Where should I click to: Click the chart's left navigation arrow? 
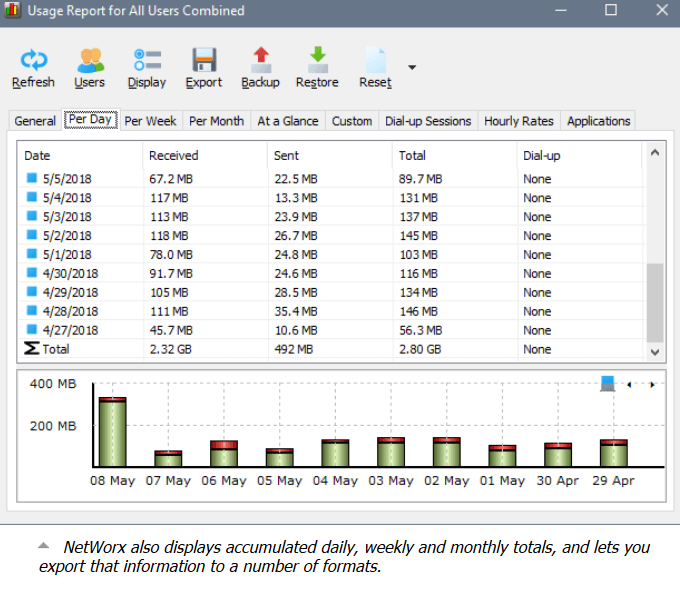pyautogui.click(x=629, y=385)
